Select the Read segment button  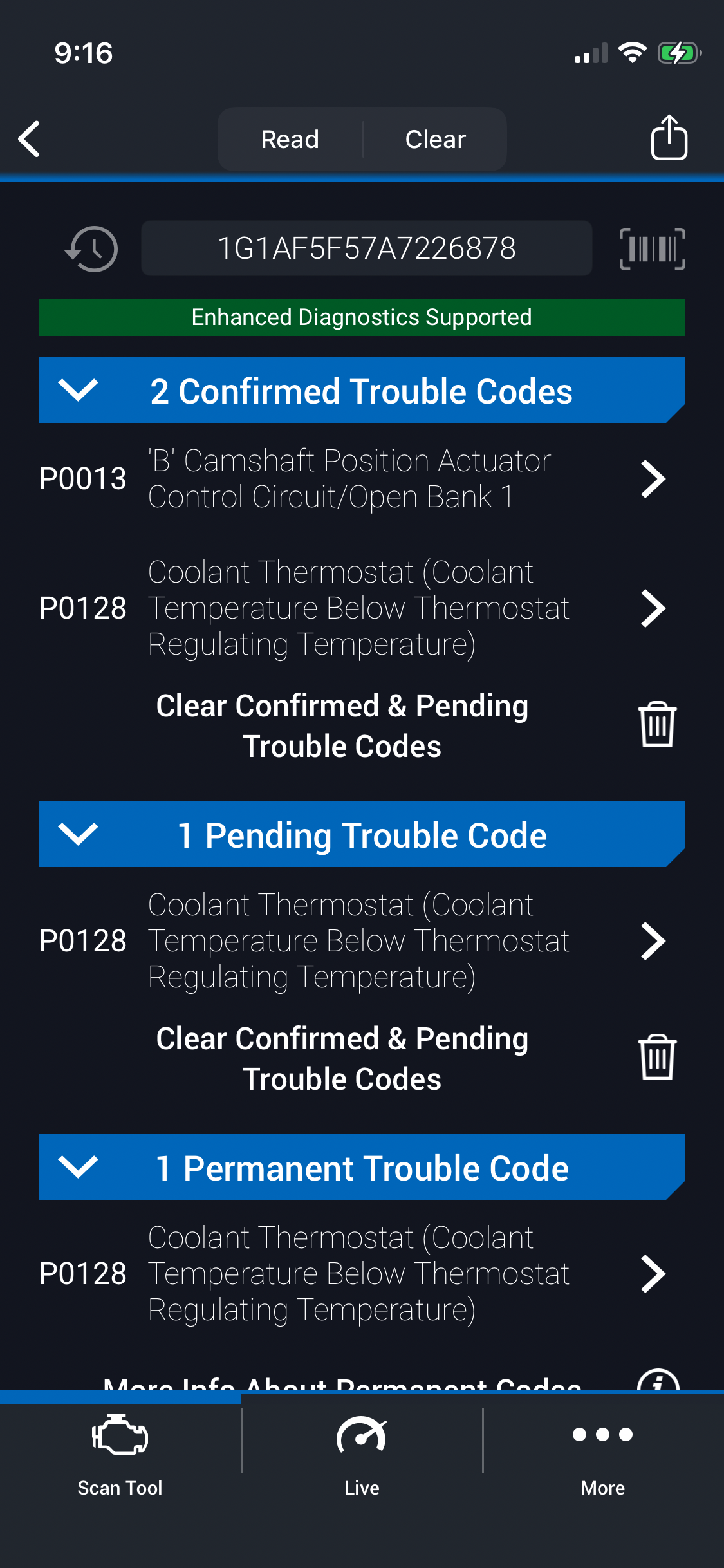point(290,139)
